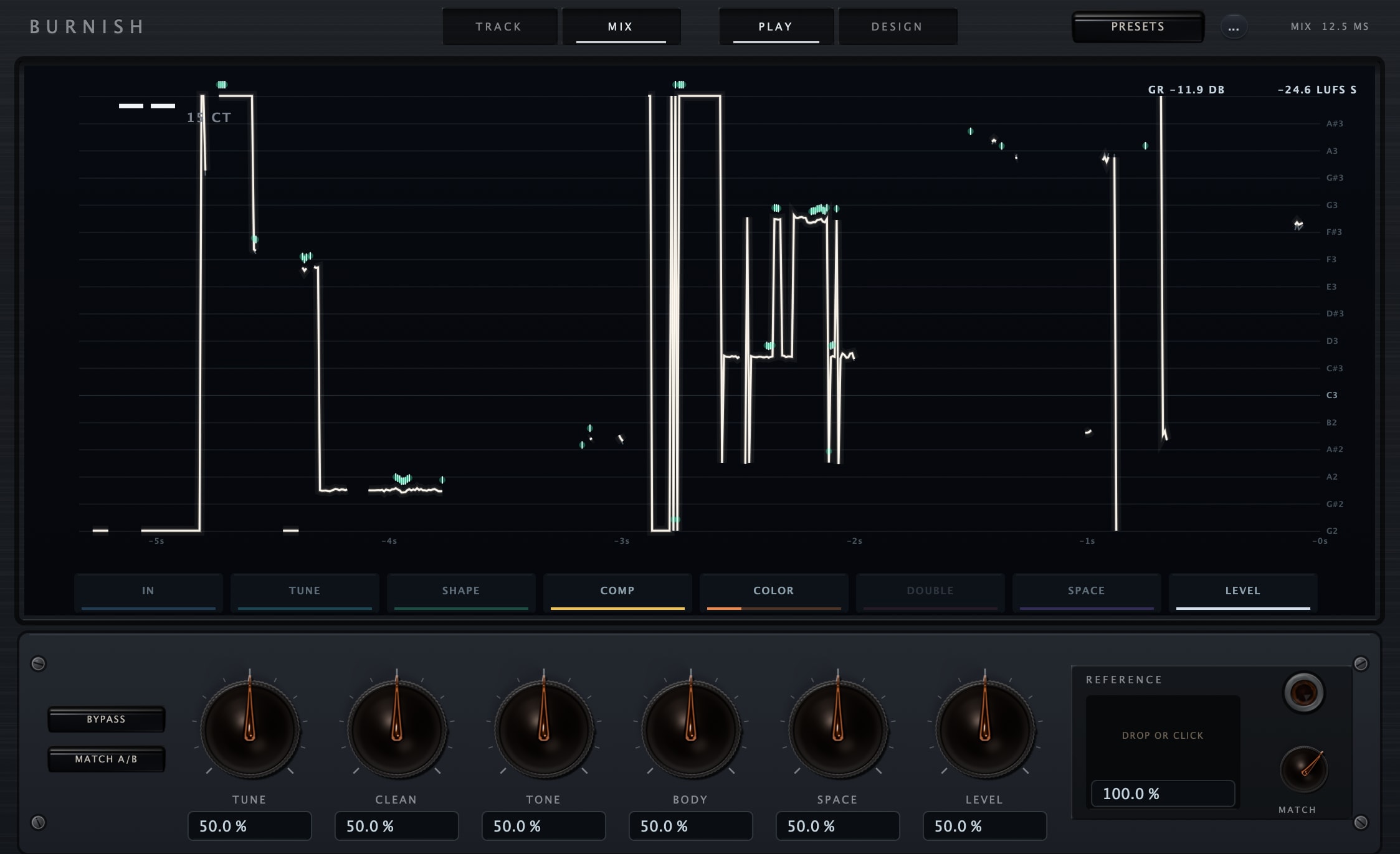Screen dimensions: 1400x854
Task: Toggle the TUNE module tab
Action: click(x=305, y=592)
